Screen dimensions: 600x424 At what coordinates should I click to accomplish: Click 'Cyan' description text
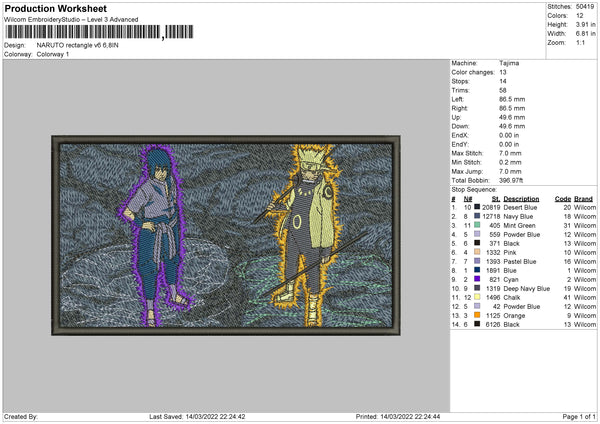pyautogui.click(x=511, y=280)
